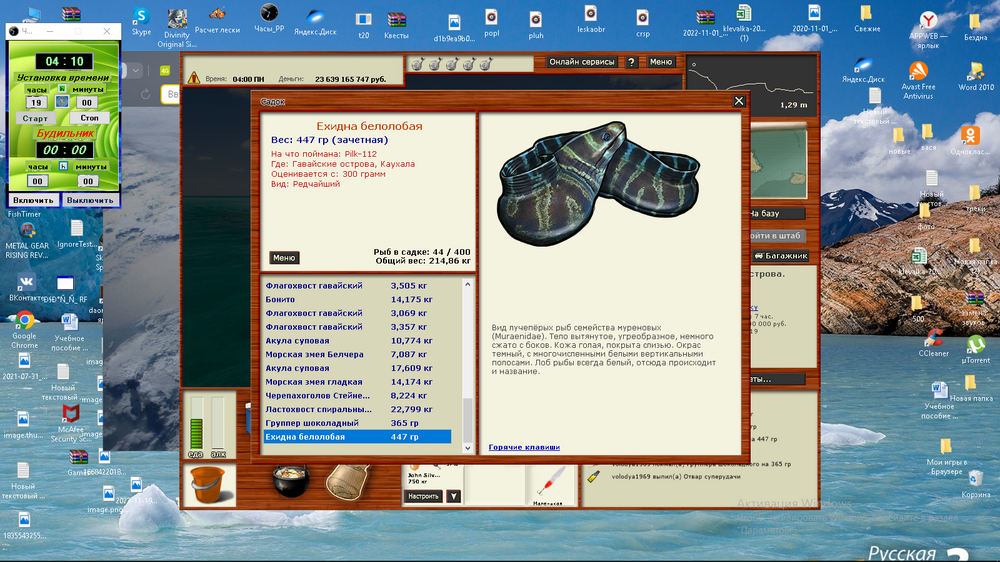Select Флагохвост гавайский 3,069 кг row
Viewport: 1000px width, 562px height.
(x=357, y=313)
